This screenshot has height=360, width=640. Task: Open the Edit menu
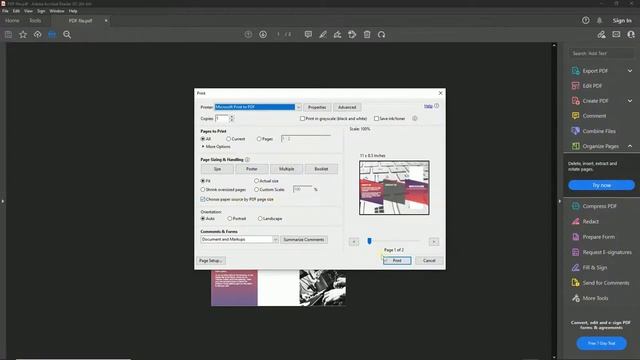16,11
